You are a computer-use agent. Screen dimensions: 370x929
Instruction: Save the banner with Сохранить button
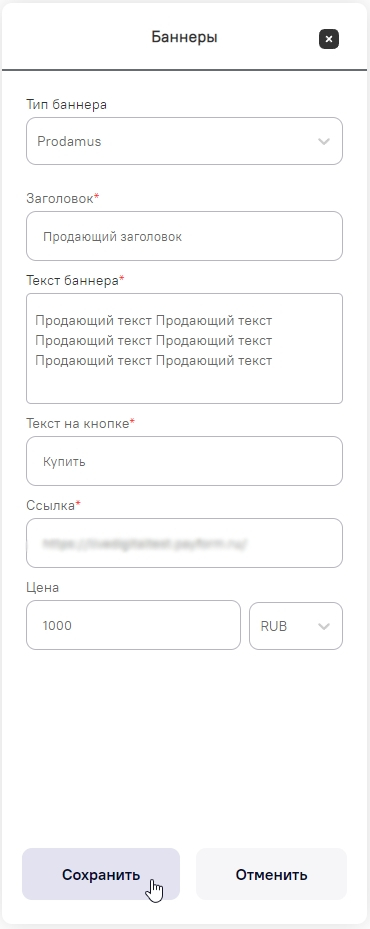click(101, 874)
